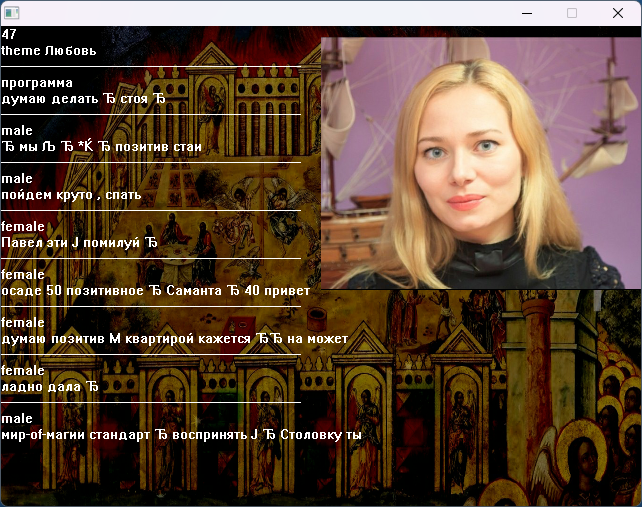642x507 pixels.
Task: Click 'female' label above 'осаде 50'
Action: coord(23,274)
